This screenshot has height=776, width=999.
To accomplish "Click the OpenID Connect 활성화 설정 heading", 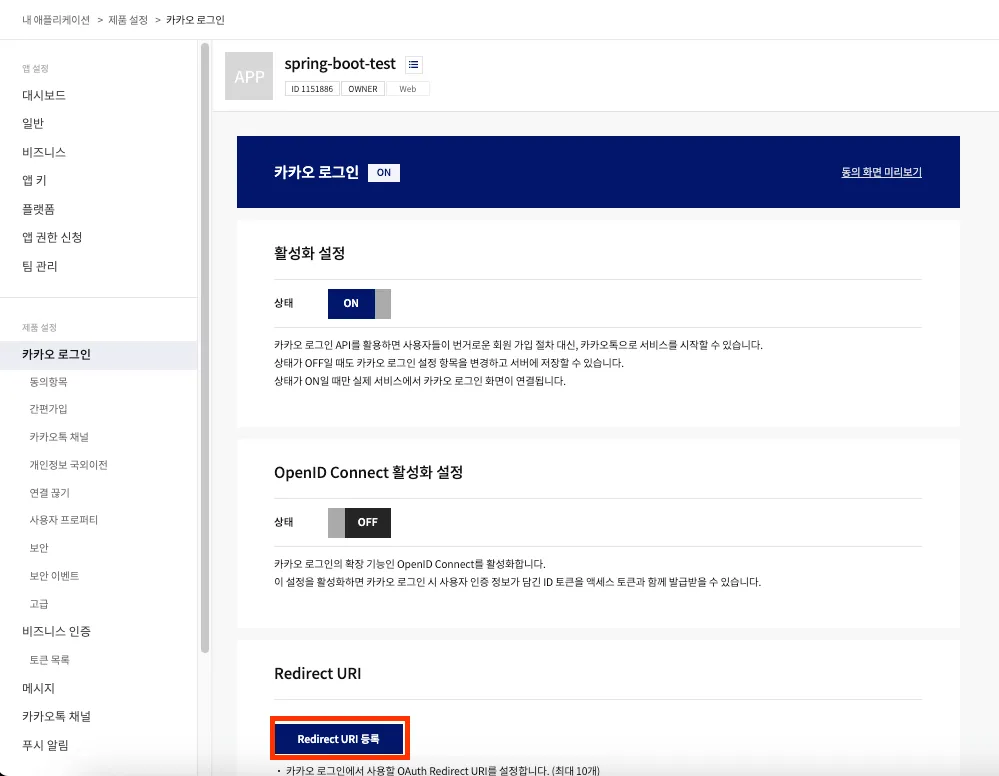I will [x=368, y=472].
